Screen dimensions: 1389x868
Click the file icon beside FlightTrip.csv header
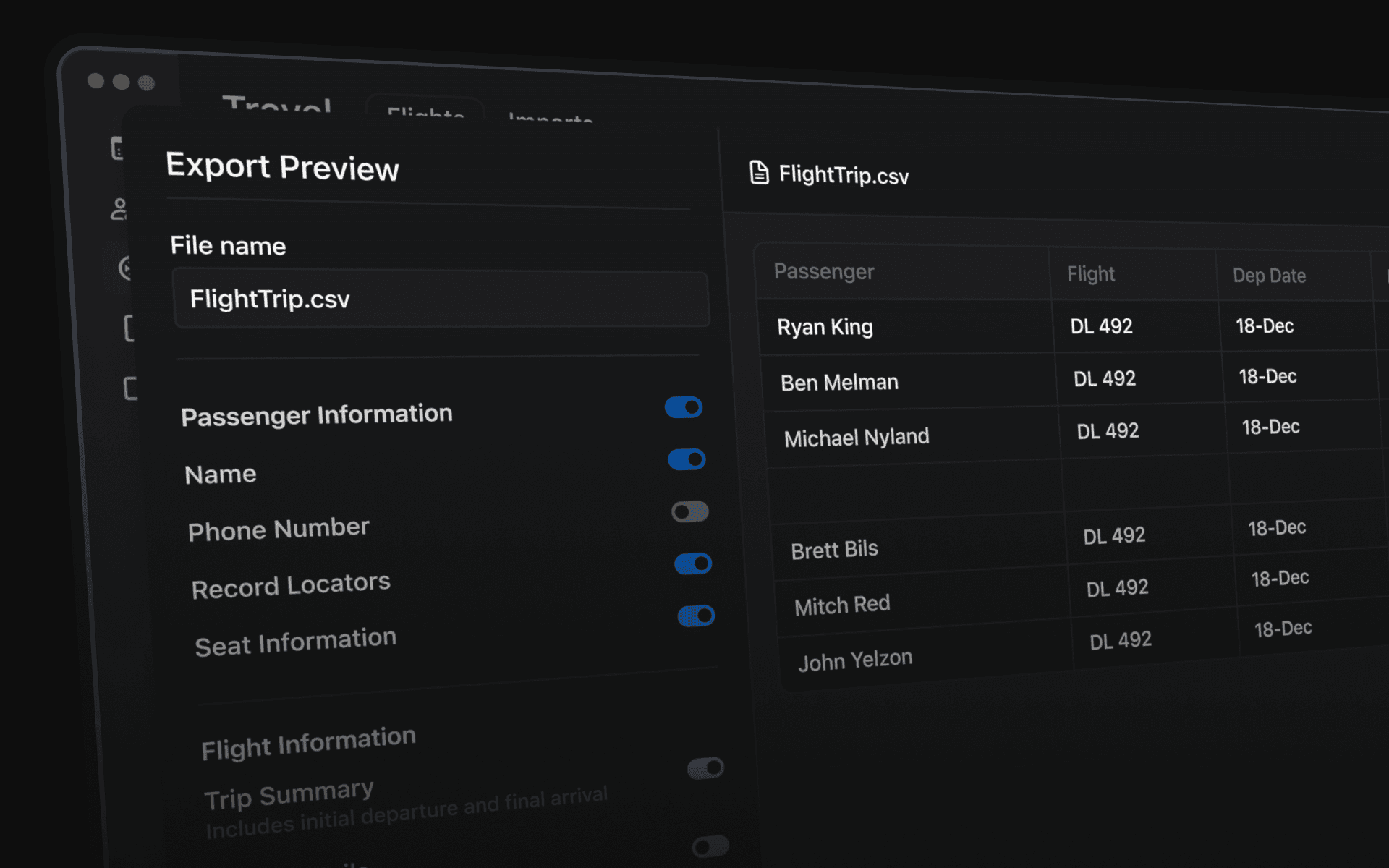click(758, 173)
